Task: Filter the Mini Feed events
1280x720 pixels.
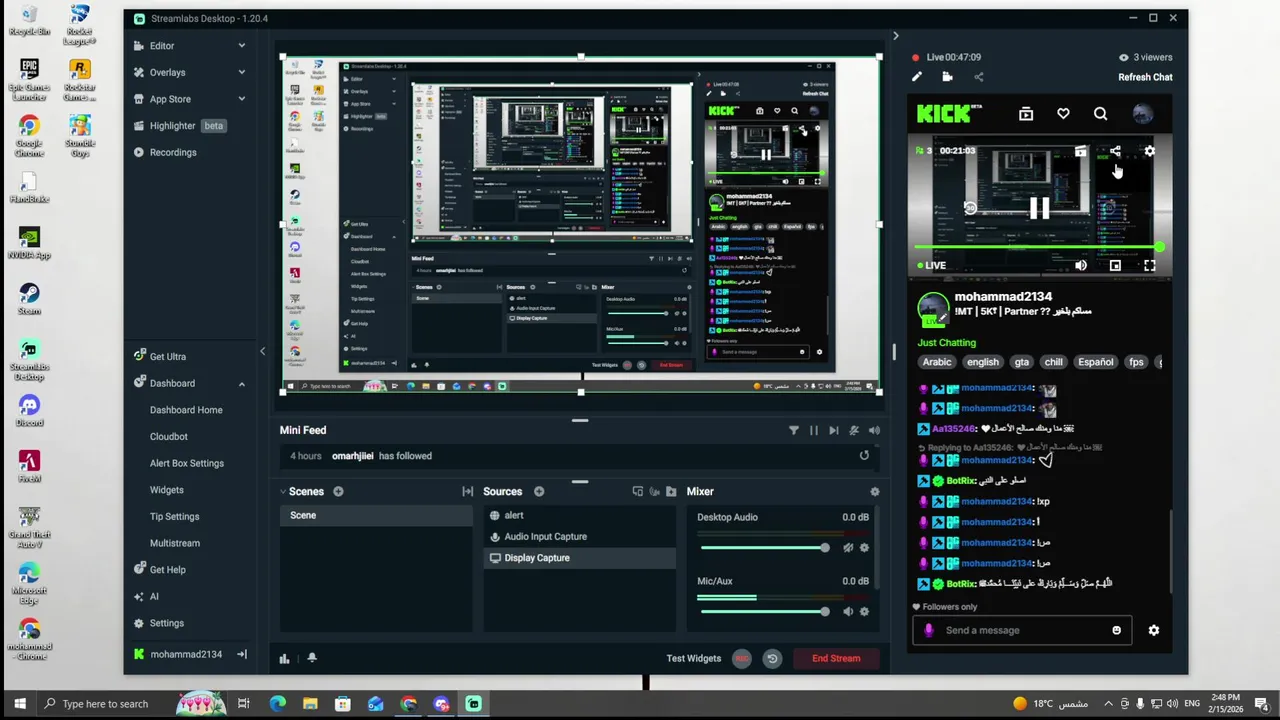Action: coord(794,430)
